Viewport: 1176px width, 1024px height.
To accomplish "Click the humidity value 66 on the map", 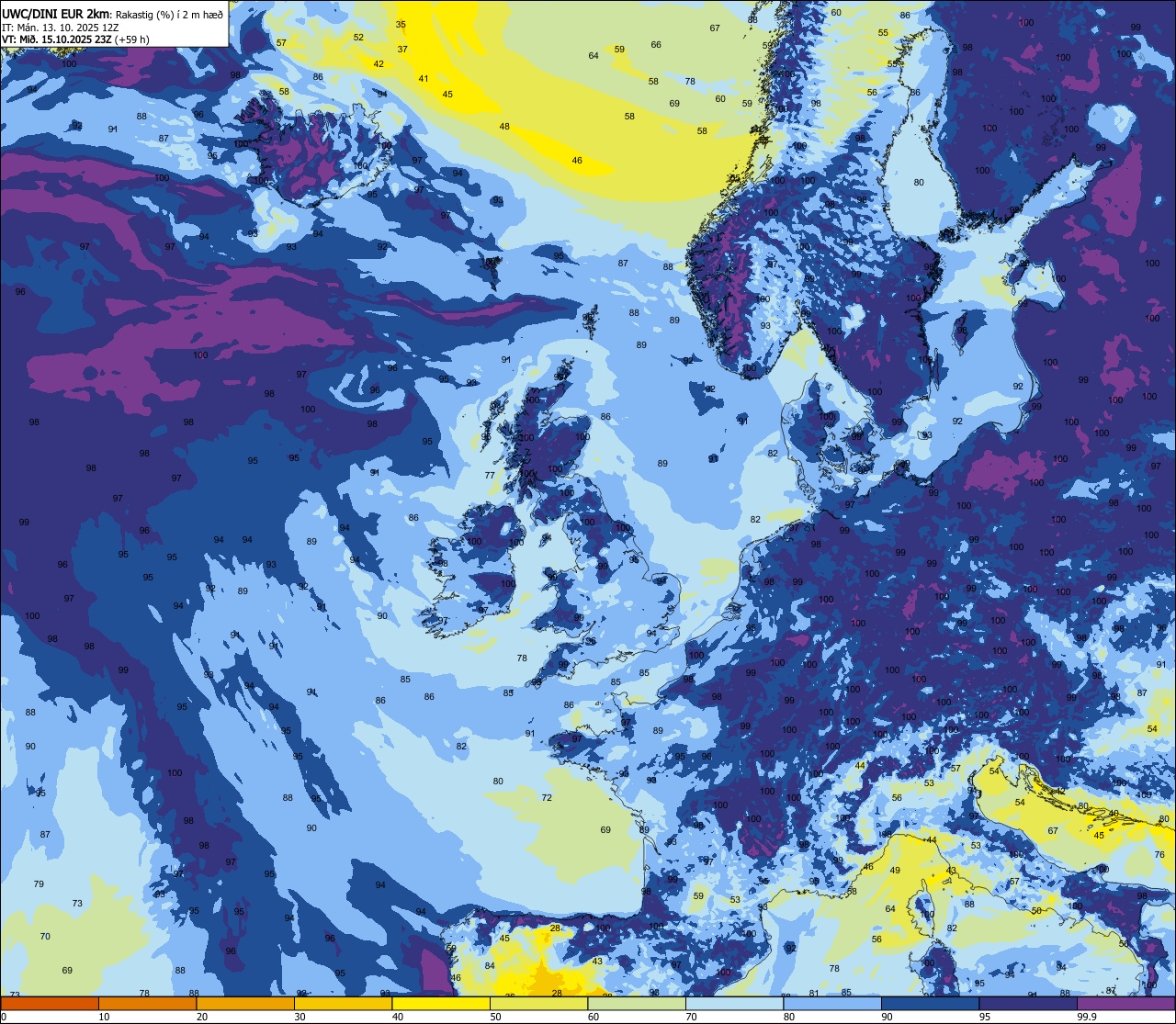I will (x=656, y=44).
